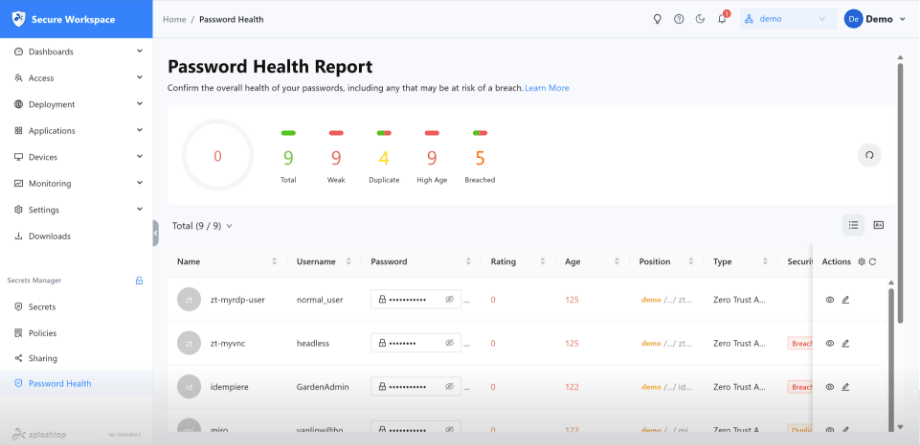Screen dimensions: 920x445
Task: Click the zt-myvnc name cell
Action: point(228,343)
